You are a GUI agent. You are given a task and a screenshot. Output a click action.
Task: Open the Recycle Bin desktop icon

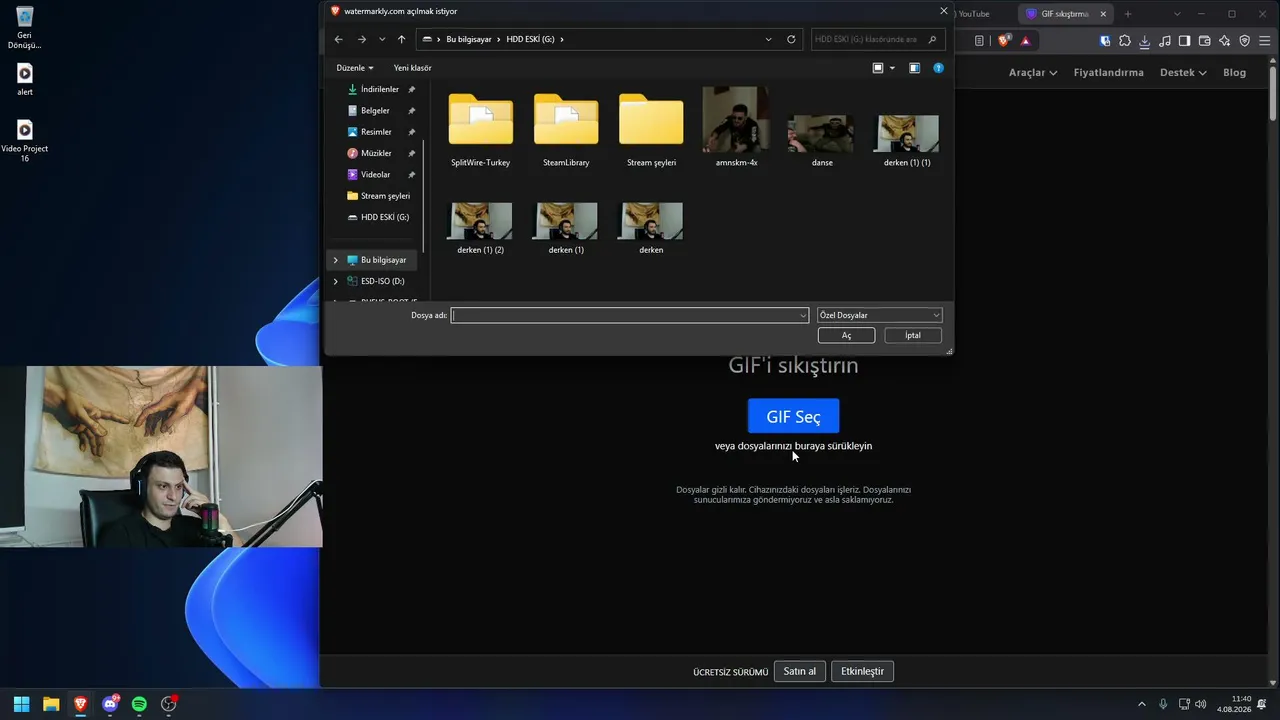click(25, 27)
